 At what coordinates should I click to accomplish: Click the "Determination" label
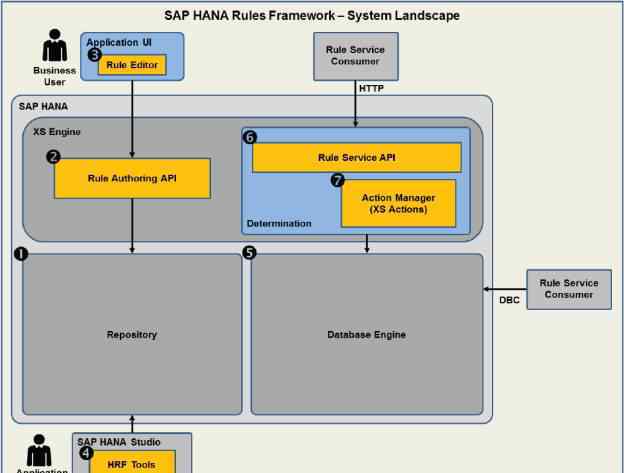(x=279, y=224)
